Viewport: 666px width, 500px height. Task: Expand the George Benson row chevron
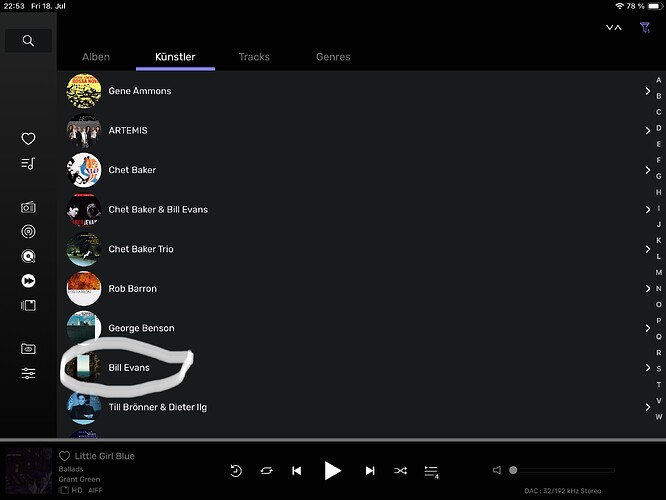pyautogui.click(x=647, y=328)
